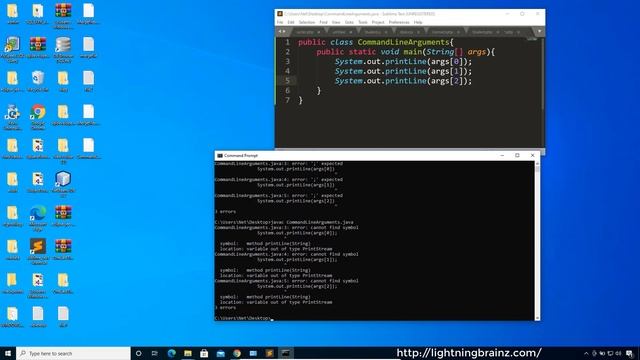Click the 'public class CommandLineArguments{' code line
Screen dimensions: 640x360
376,42
